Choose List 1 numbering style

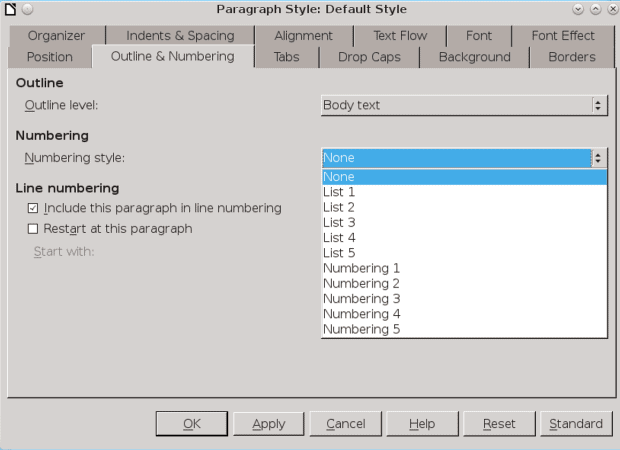(x=465, y=192)
